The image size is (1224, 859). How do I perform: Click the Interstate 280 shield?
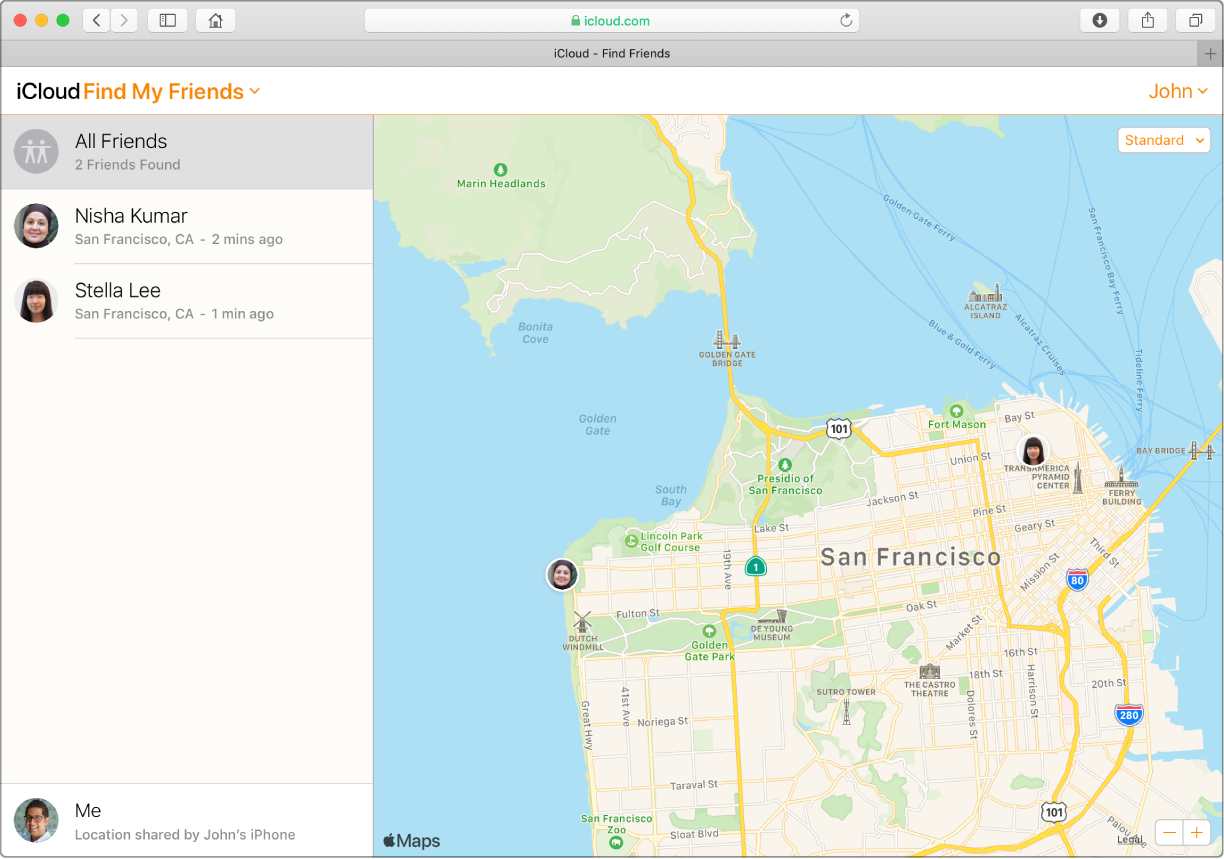1129,714
